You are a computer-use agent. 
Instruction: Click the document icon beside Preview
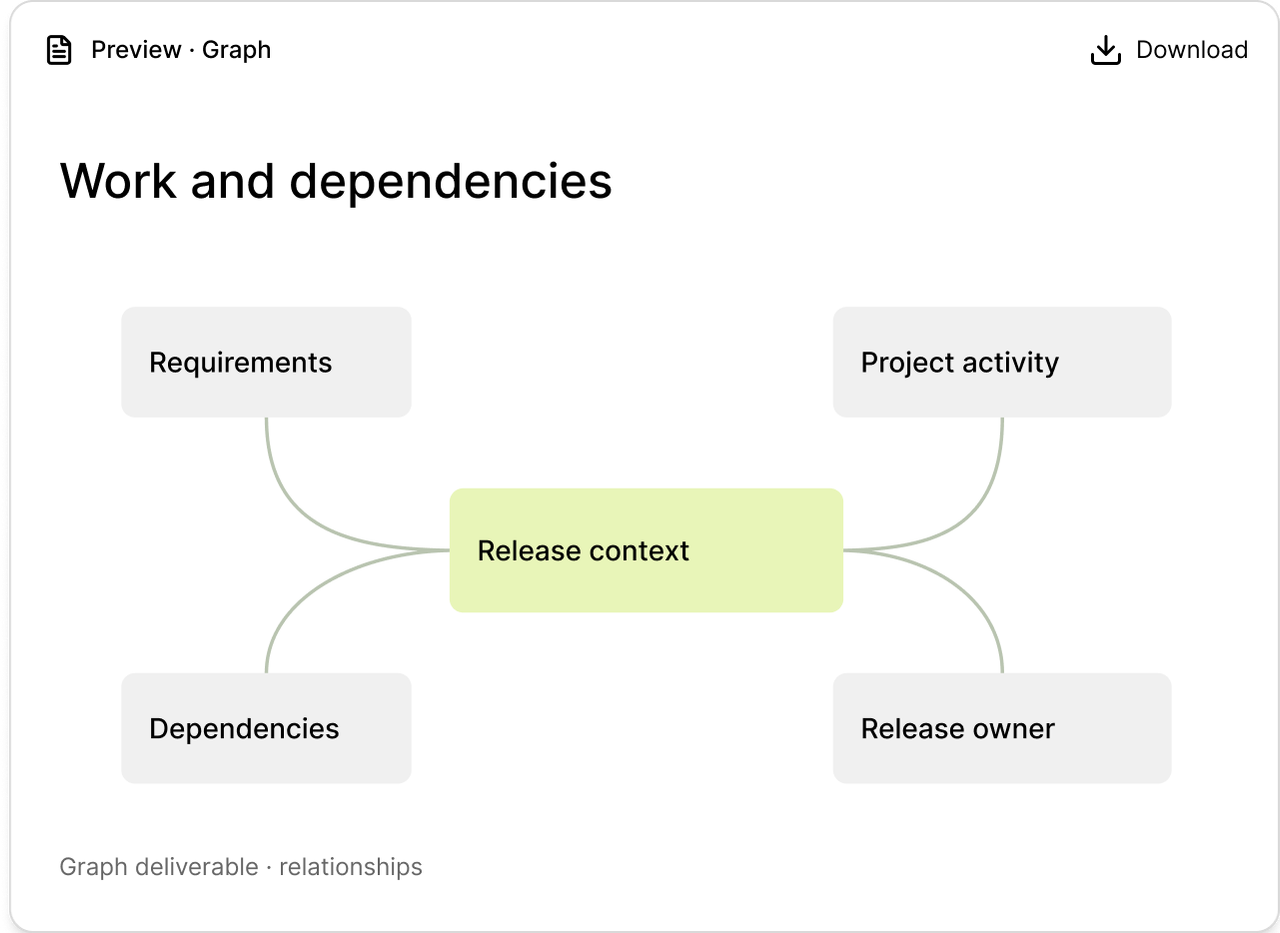(60, 50)
